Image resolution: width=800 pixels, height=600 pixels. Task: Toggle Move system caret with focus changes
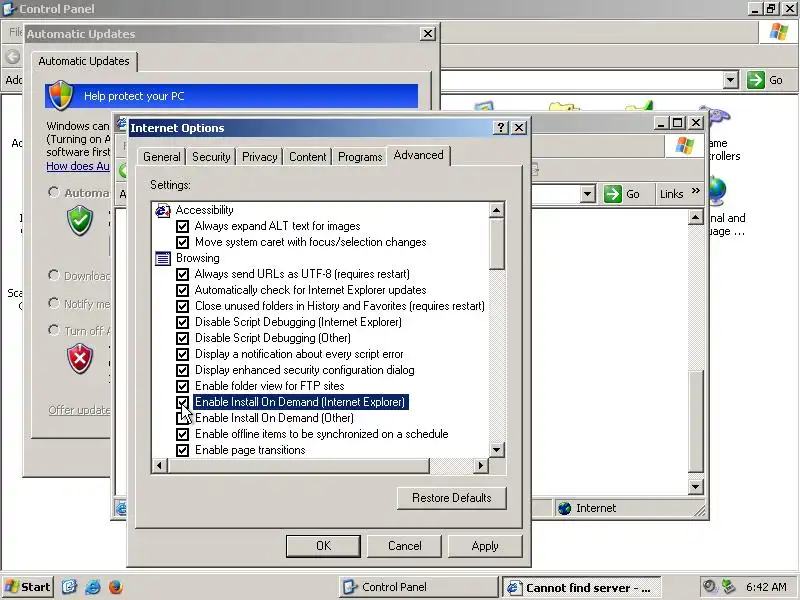(x=182, y=242)
